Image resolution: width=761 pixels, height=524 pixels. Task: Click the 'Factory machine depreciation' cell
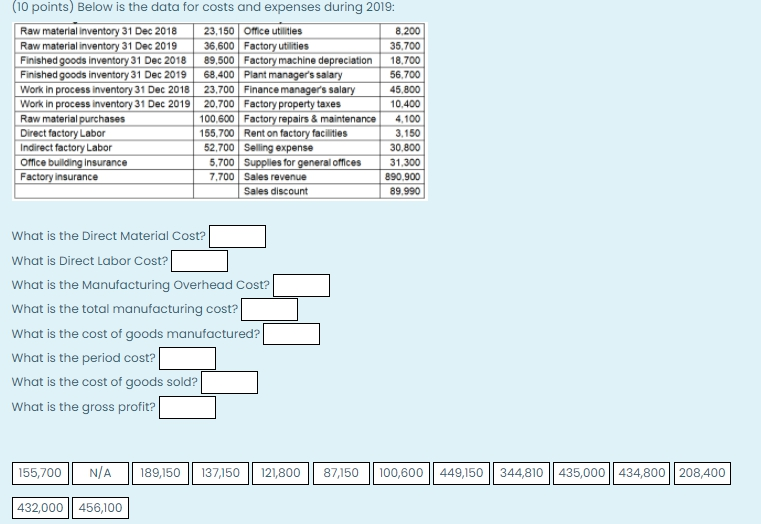309,60
